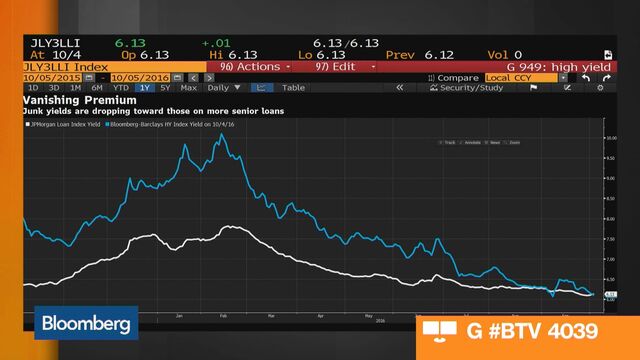Click the undo arrow icon

[x=586, y=78]
